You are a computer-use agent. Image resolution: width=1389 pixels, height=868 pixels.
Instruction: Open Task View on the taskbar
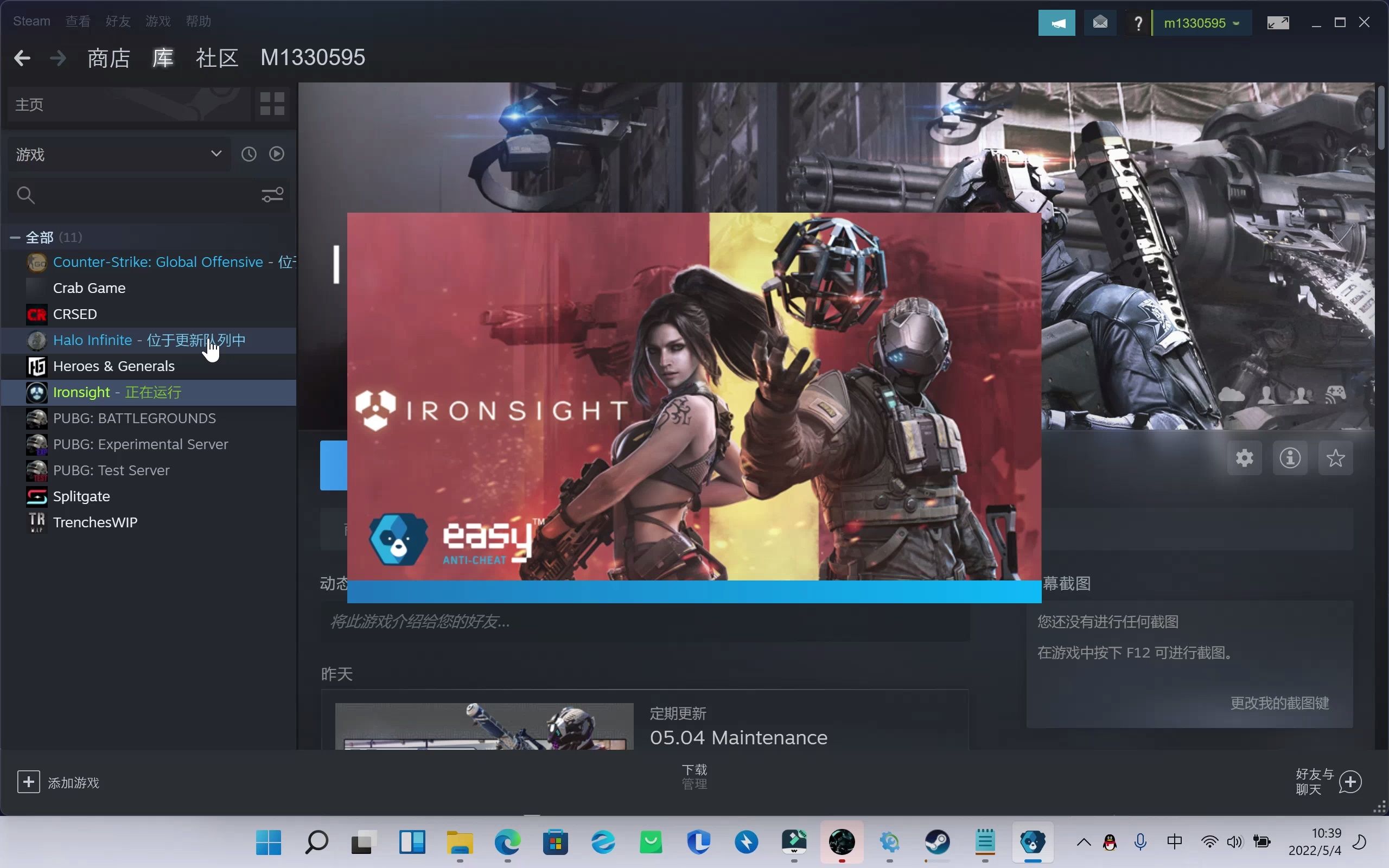pos(364,843)
